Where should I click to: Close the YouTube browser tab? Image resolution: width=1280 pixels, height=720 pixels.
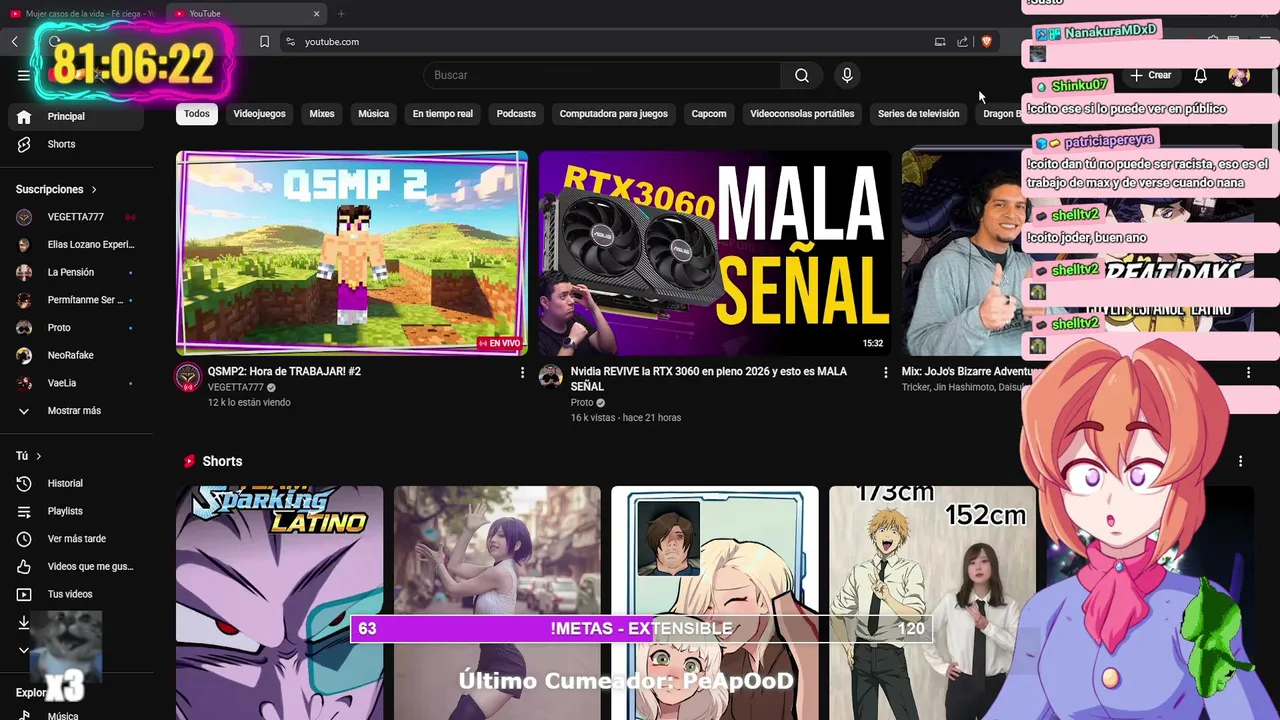[x=317, y=13]
